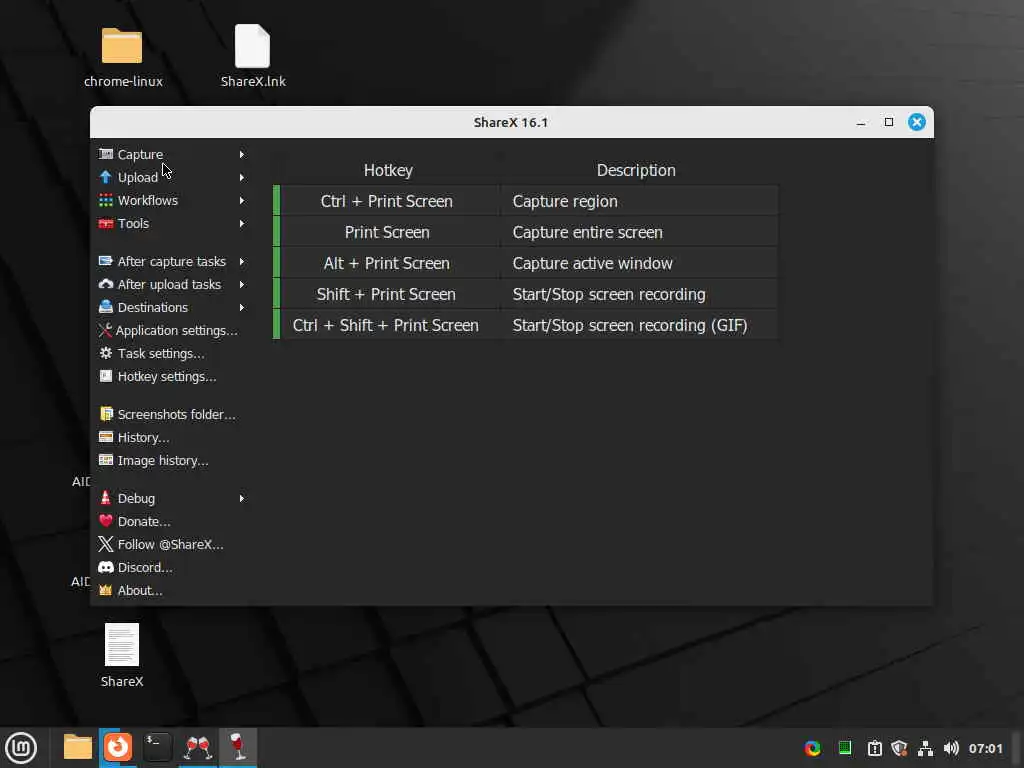Launch Firefox from the taskbar
Viewport: 1024px width, 768px height.
(118, 747)
